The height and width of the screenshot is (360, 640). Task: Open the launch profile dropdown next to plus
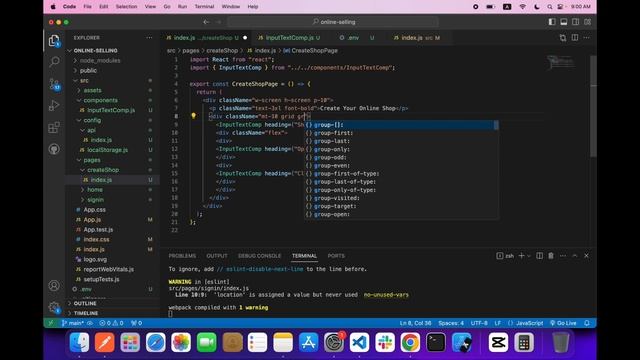coord(529,256)
